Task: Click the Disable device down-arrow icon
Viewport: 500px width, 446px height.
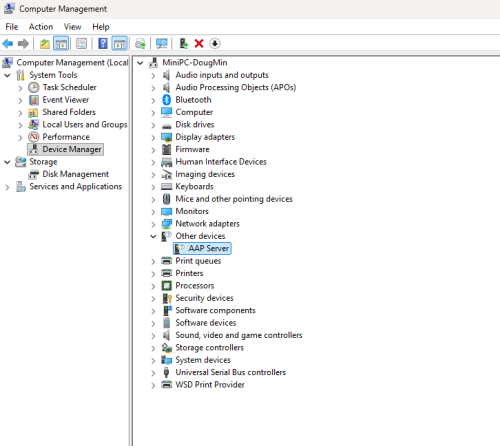Action: pyautogui.click(x=215, y=44)
